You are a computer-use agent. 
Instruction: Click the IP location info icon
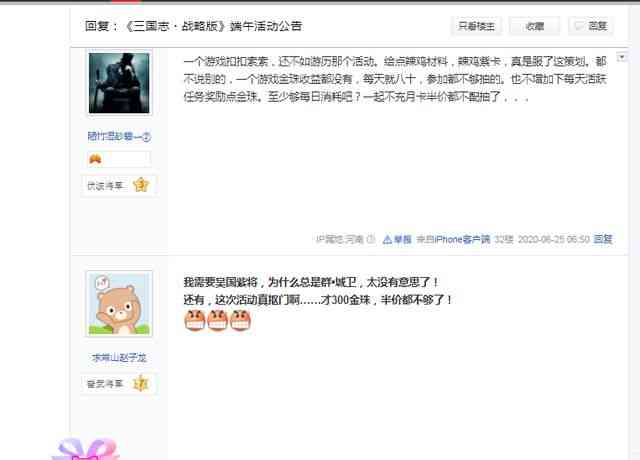tap(371, 239)
